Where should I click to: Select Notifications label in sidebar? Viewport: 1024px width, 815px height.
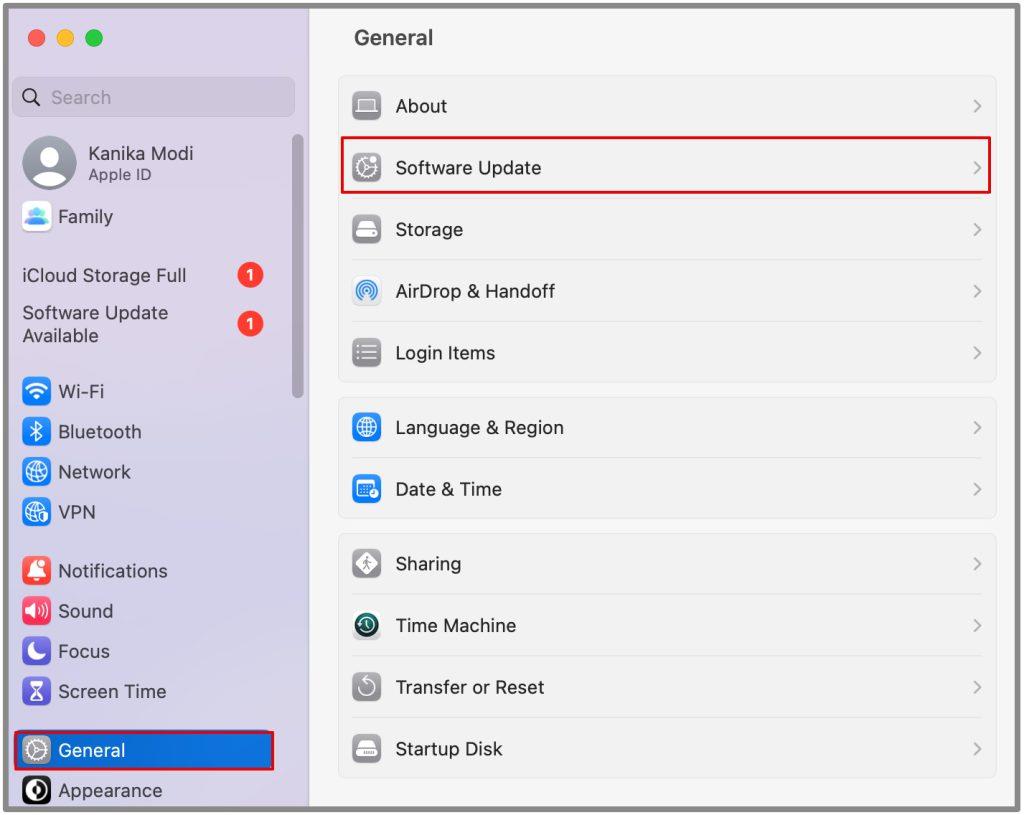[112, 571]
